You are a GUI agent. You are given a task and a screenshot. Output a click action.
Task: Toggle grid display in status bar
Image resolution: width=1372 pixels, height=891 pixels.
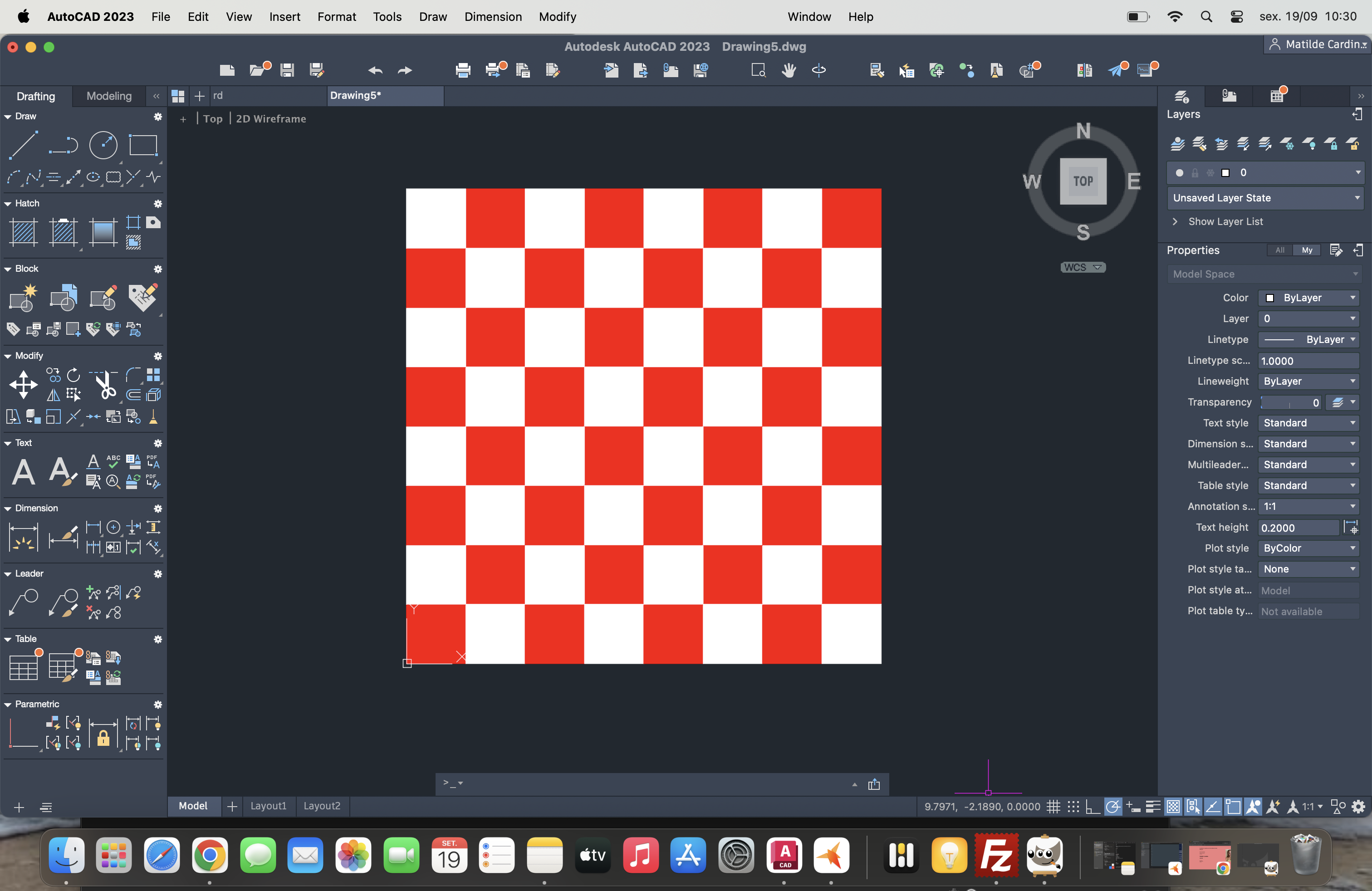(1053, 807)
